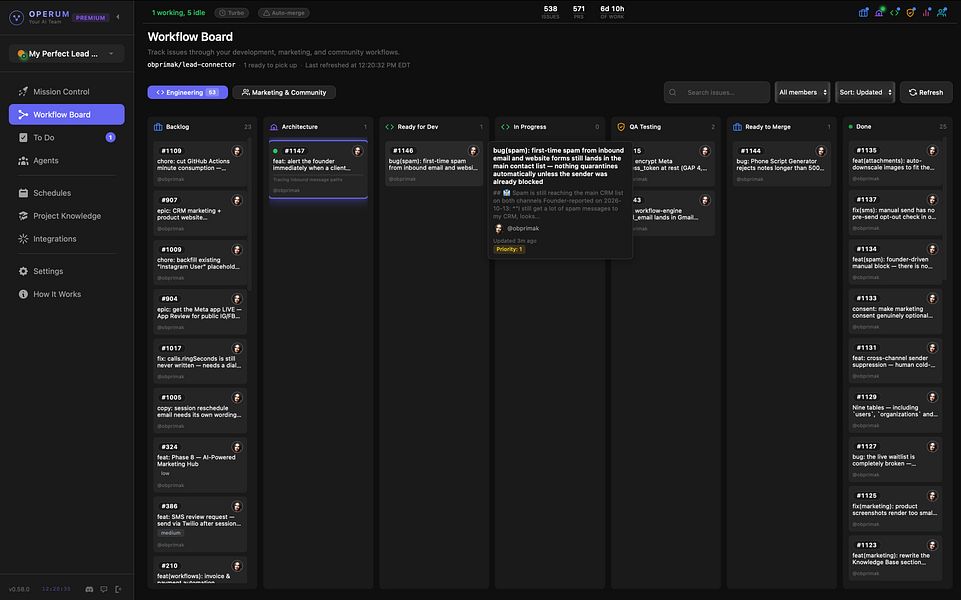Click the QA Testing shield icon
The width and height of the screenshot is (961, 600).
(621, 127)
